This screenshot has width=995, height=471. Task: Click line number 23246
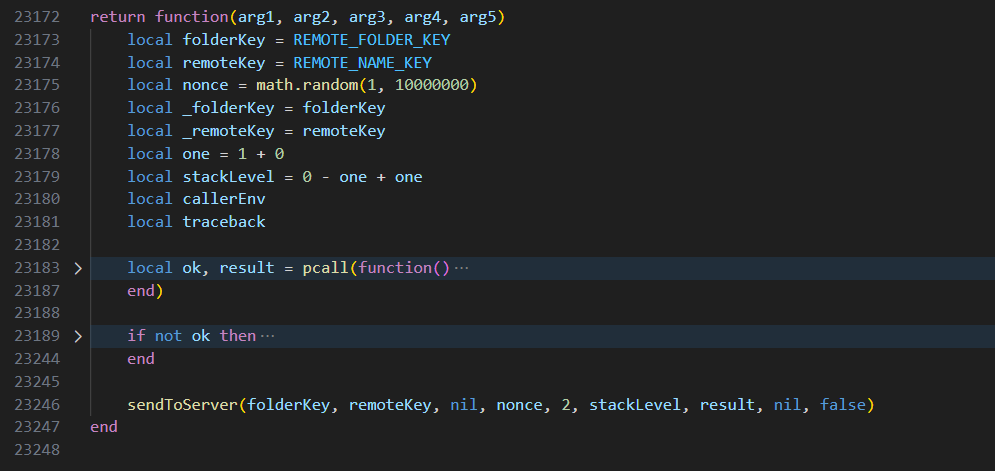(x=37, y=404)
